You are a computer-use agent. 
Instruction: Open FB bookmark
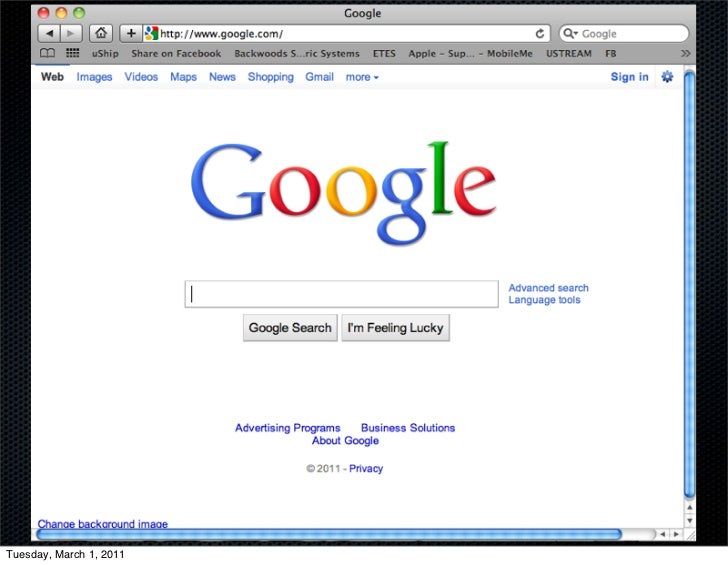pyautogui.click(x=611, y=53)
